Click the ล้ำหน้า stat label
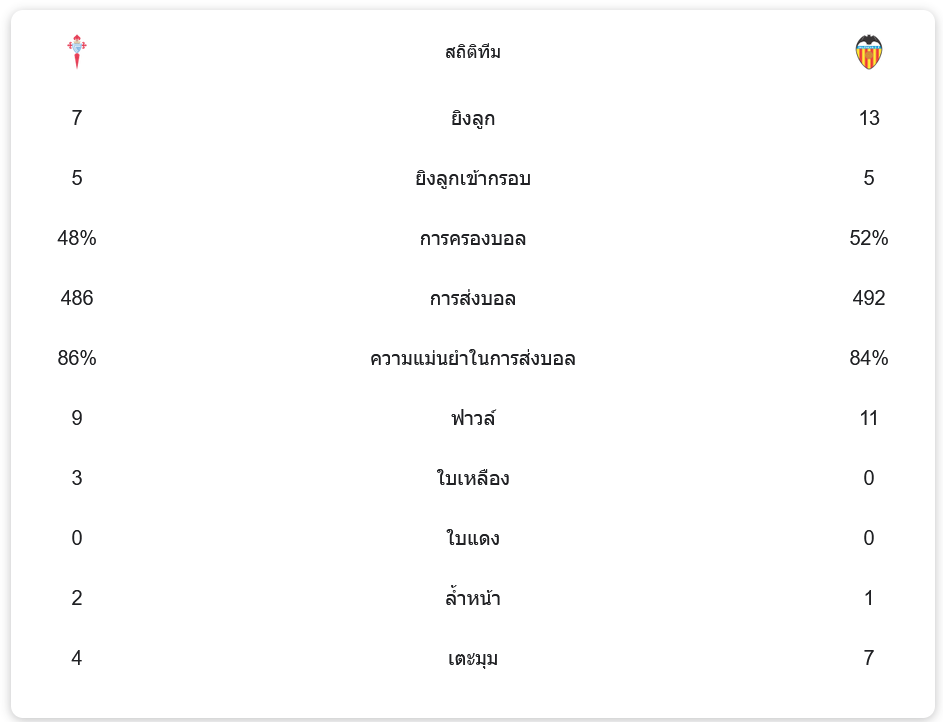This screenshot has height=722, width=943. click(472, 599)
